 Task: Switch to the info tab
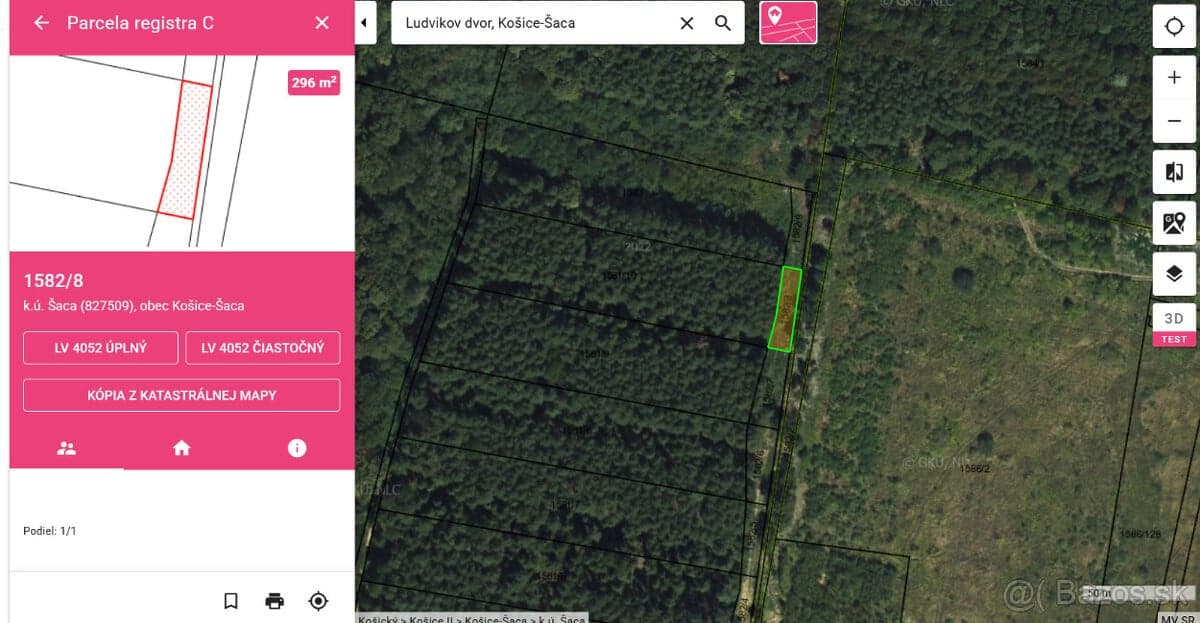coord(297,448)
